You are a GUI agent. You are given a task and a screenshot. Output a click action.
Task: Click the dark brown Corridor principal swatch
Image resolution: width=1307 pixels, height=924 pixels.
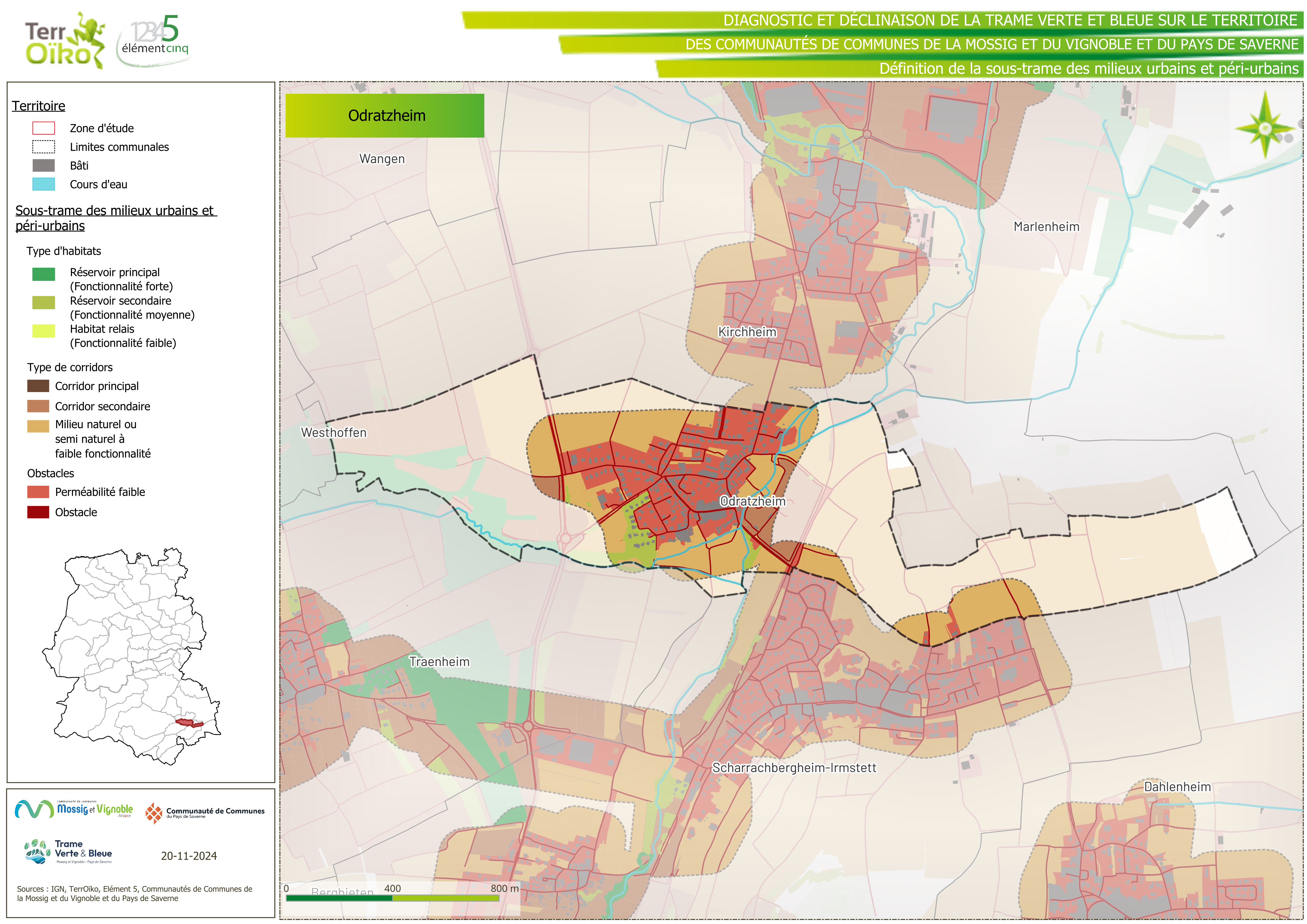click(38, 386)
